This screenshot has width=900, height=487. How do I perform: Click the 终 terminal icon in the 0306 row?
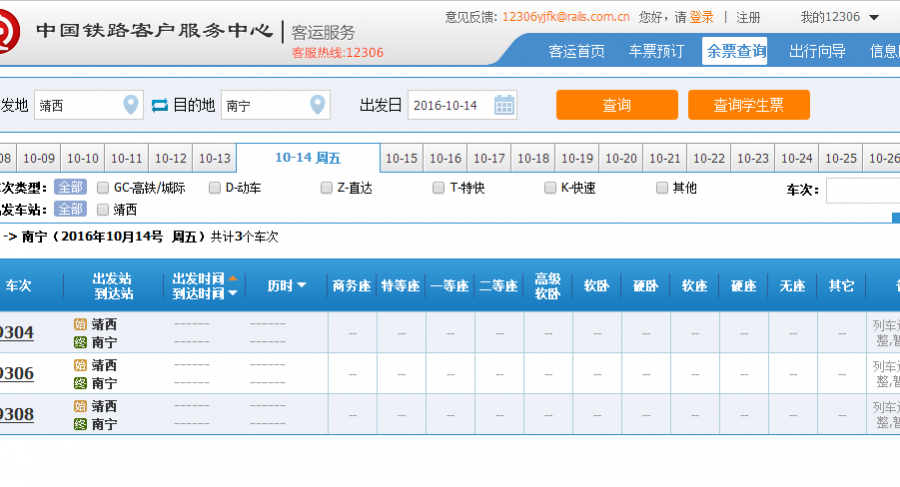(x=80, y=383)
